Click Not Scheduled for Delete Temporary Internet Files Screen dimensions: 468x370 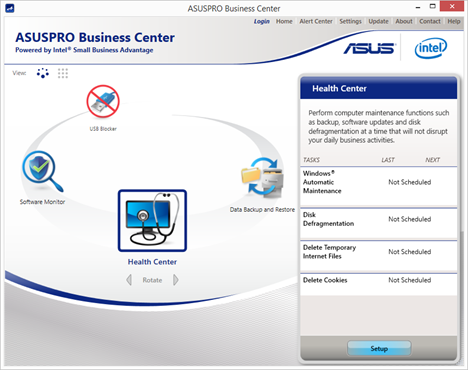[x=410, y=252]
